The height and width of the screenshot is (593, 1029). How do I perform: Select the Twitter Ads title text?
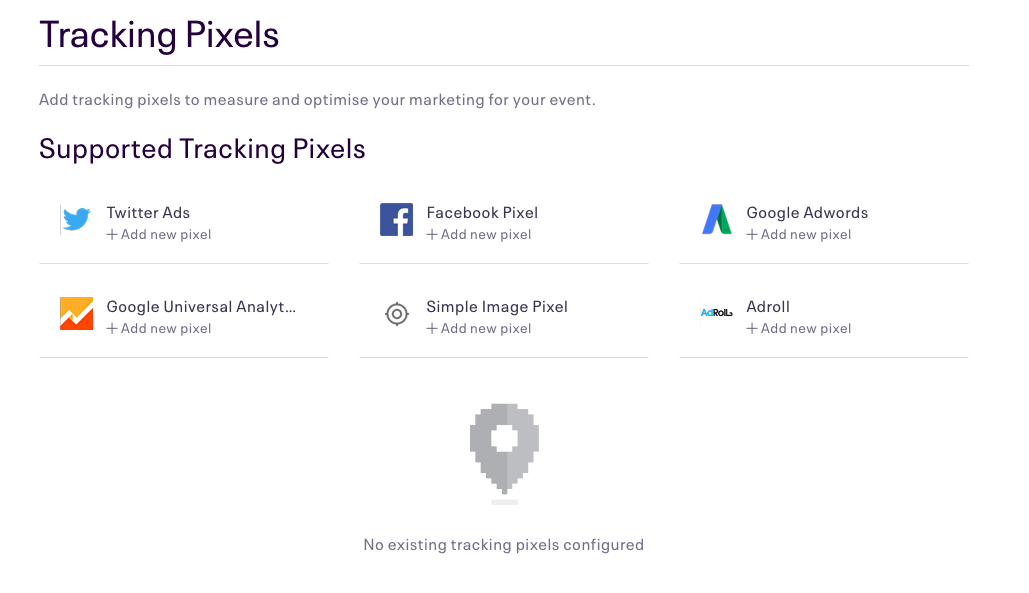[148, 213]
